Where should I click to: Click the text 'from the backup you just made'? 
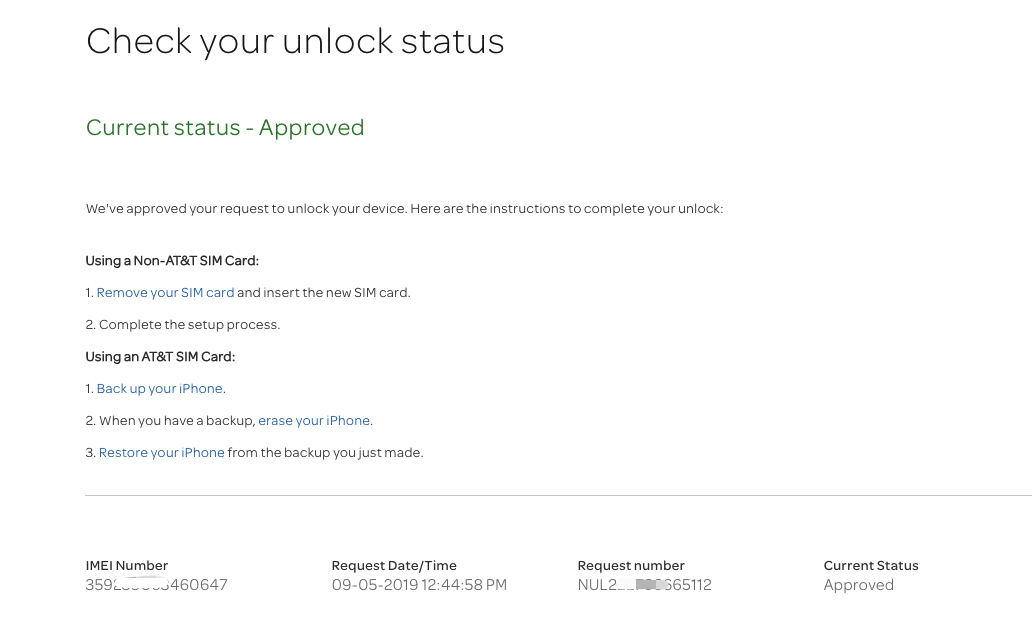tap(324, 453)
